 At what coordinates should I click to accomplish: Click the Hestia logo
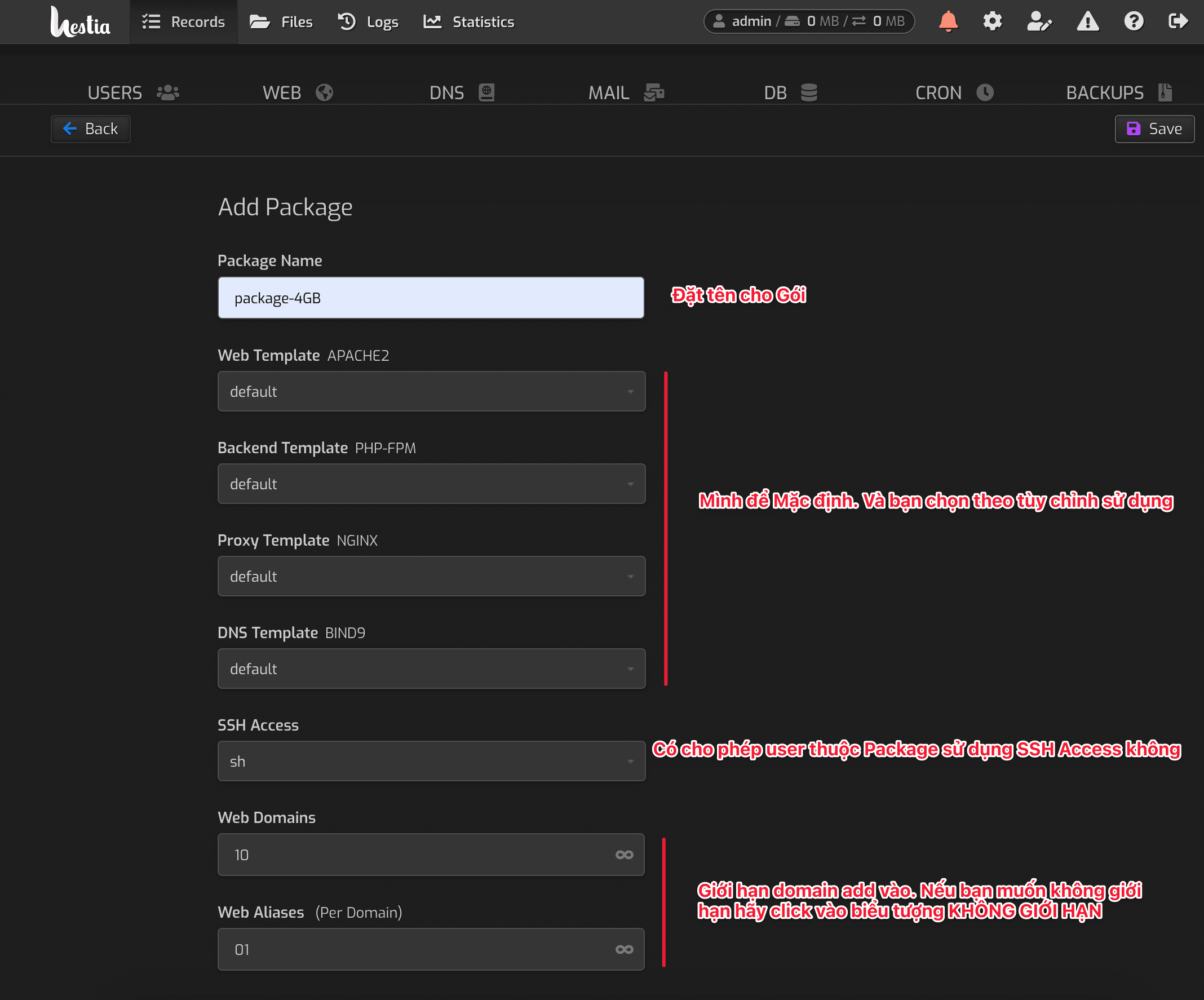coord(80,23)
